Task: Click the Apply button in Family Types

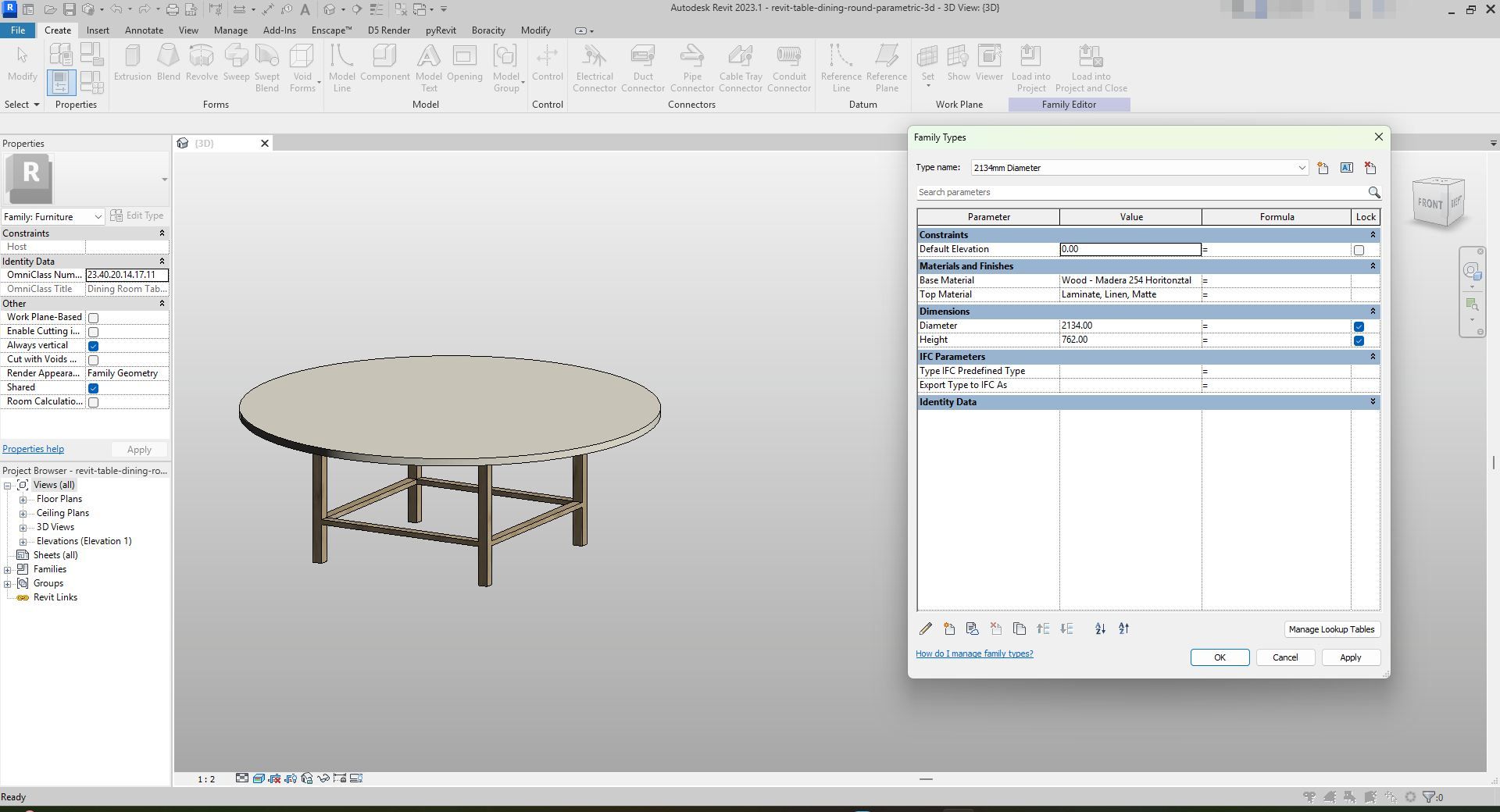Action: pyautogui.click(x=1350, y=657)
